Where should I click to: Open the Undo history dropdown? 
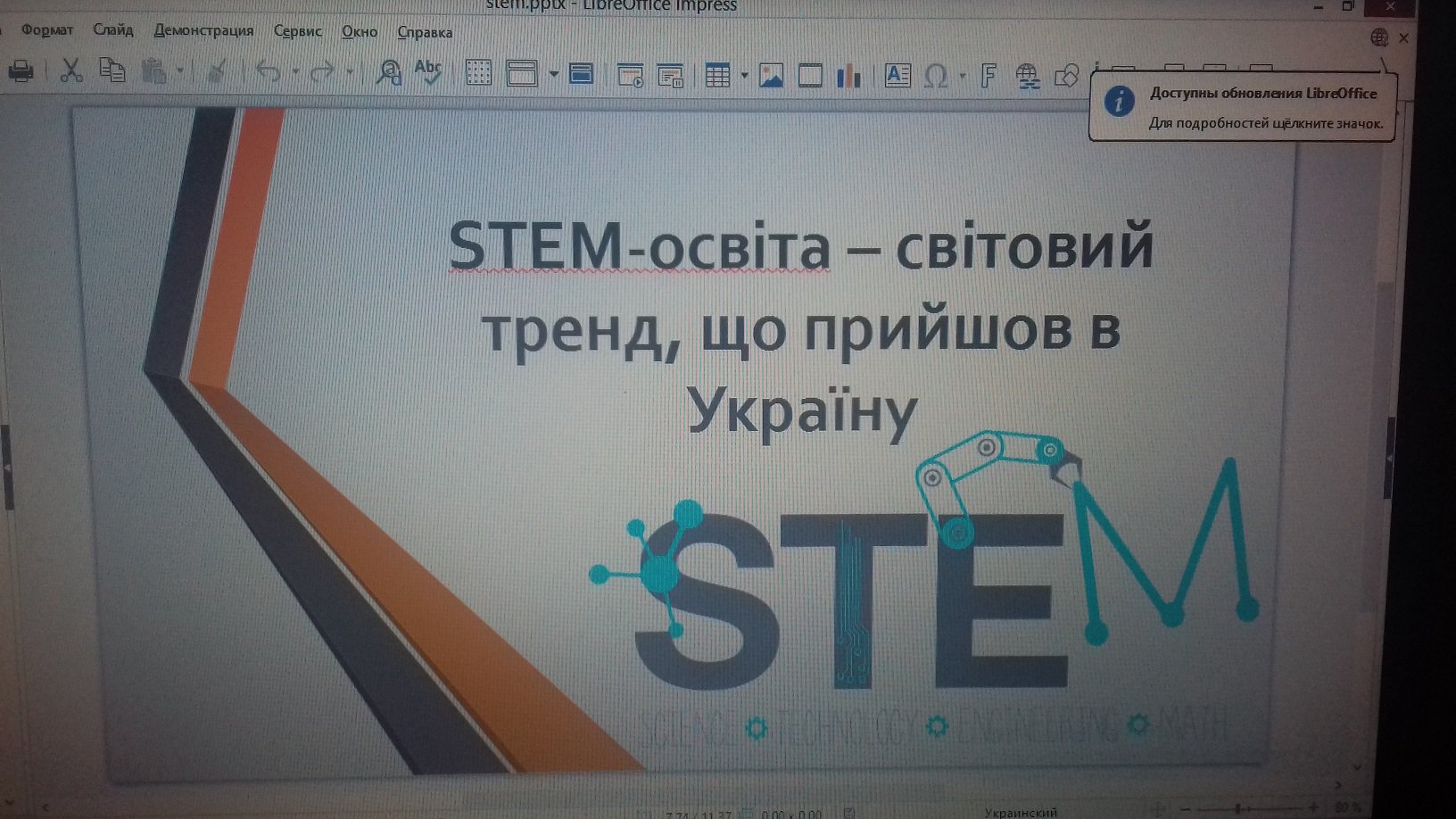click(294, 71)
